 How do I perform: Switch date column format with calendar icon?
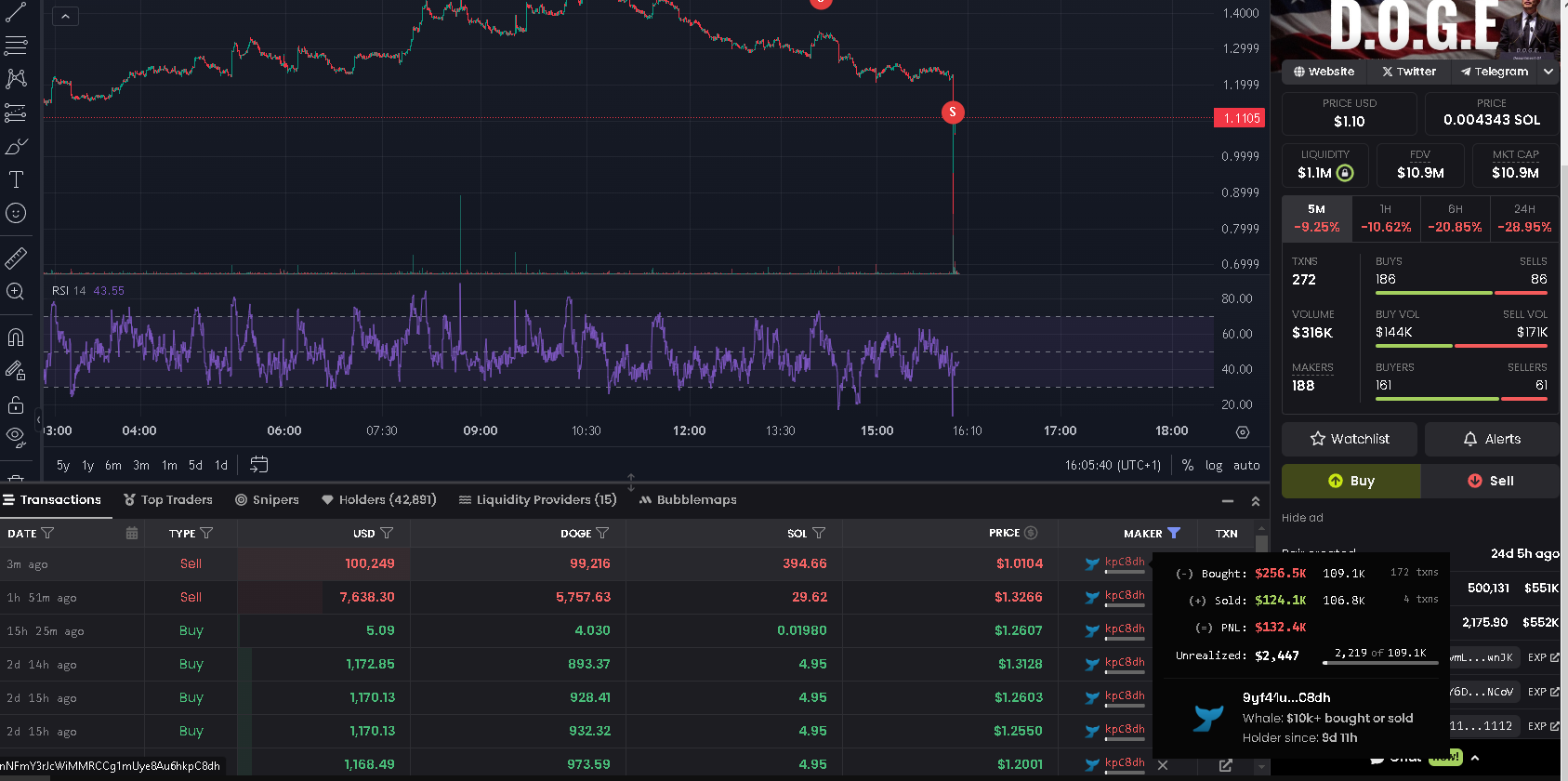(132, 533)
